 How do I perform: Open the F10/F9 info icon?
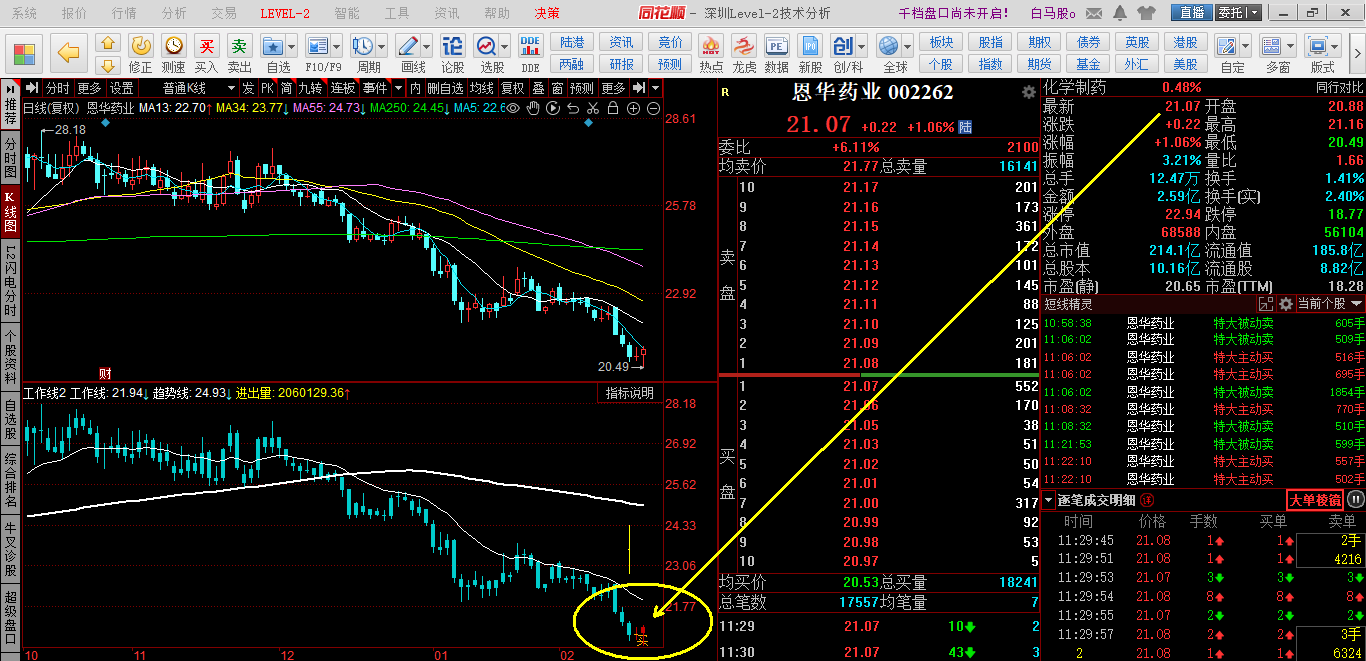pyautogui.click(x=316, y=46)
